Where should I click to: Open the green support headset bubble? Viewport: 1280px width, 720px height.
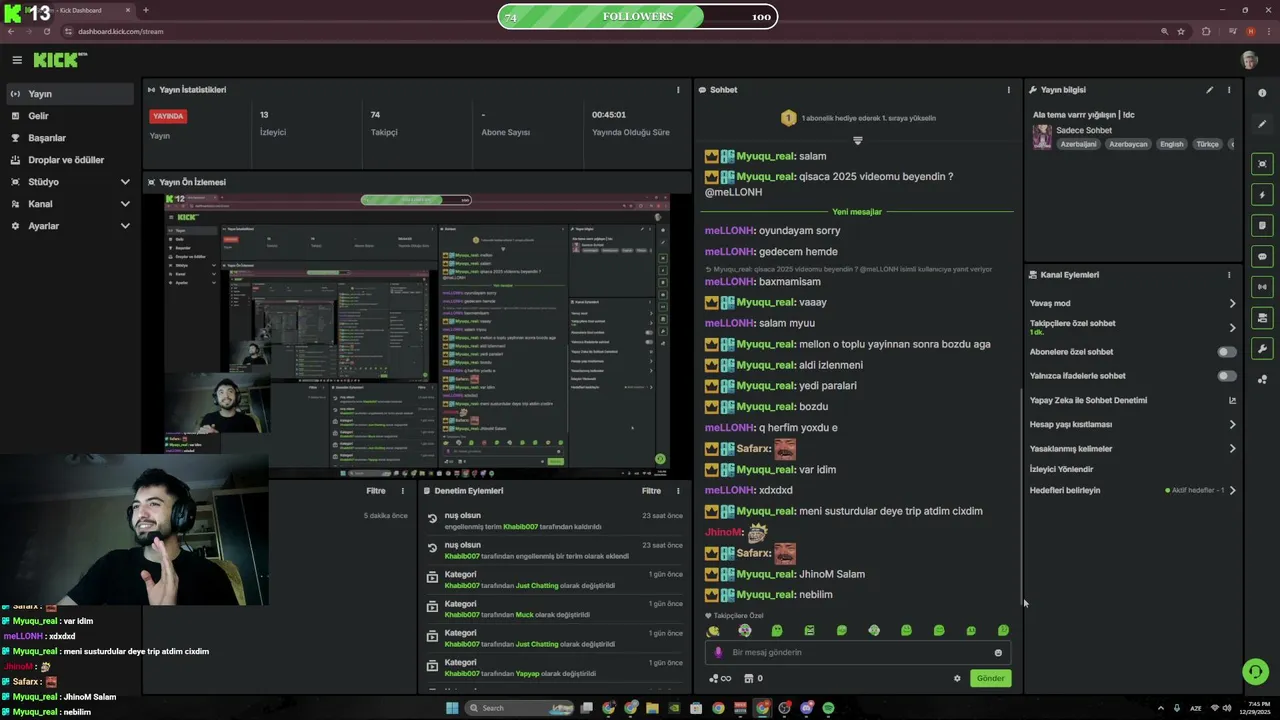click(x=1255, y=671)
